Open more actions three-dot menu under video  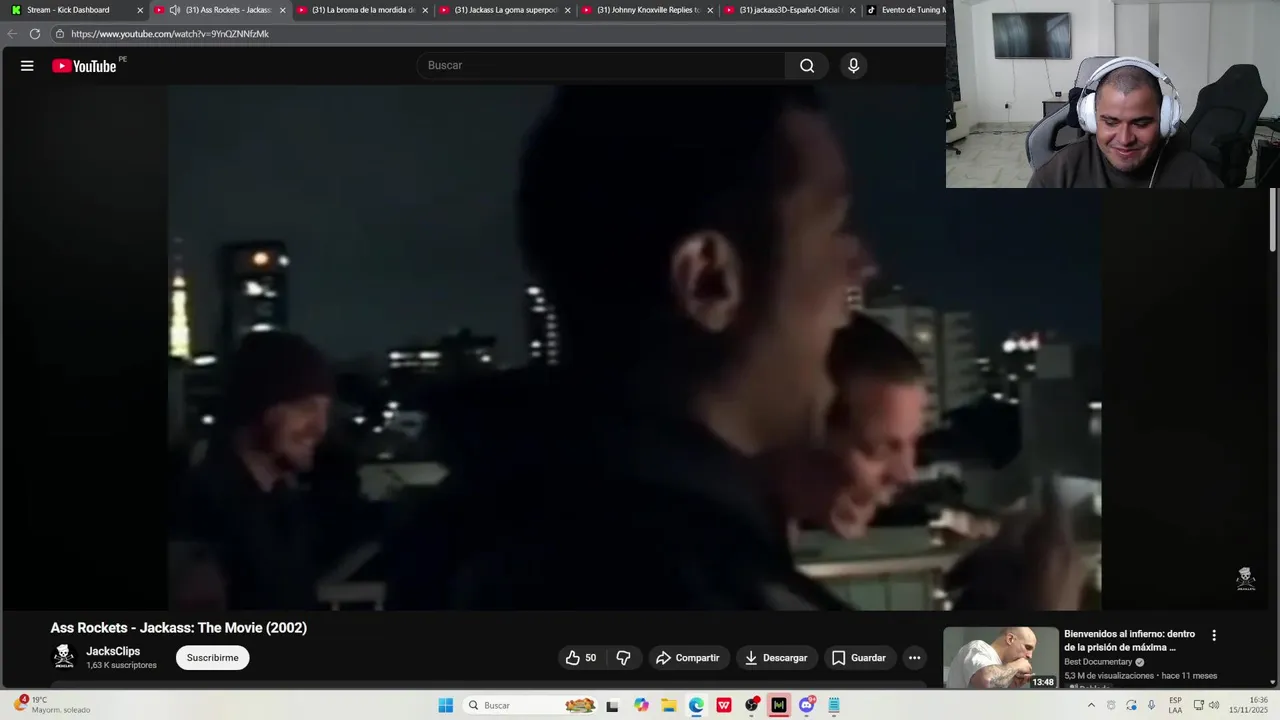(x=914, y=658)
